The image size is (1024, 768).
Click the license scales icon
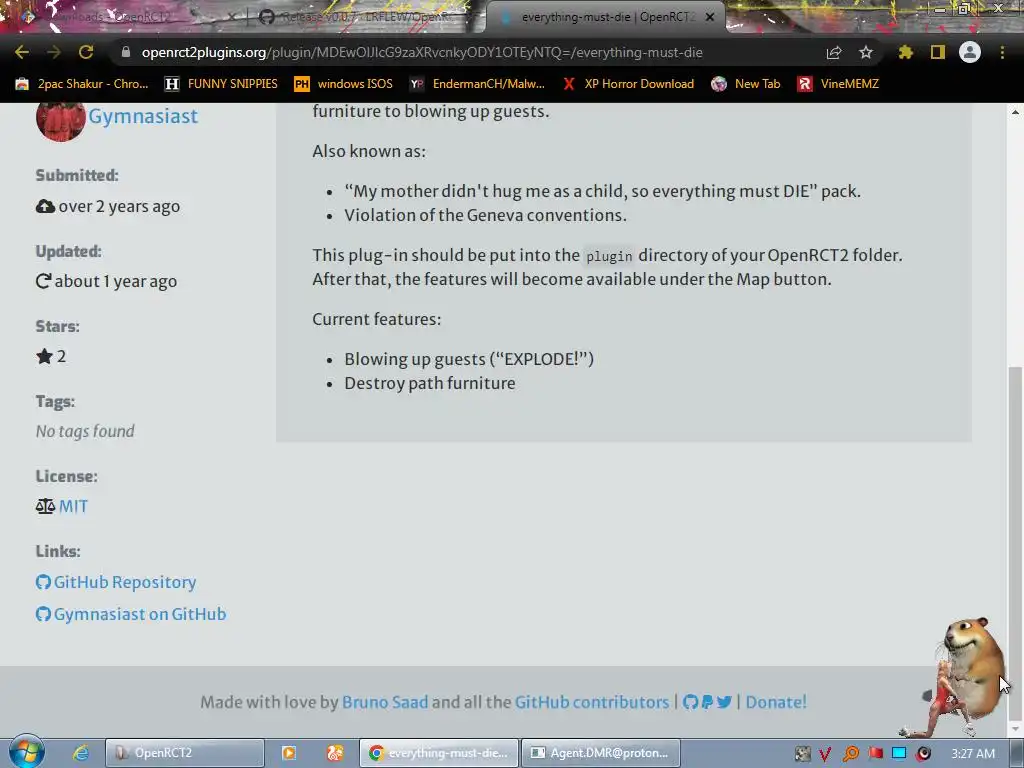tap(45, 506)
